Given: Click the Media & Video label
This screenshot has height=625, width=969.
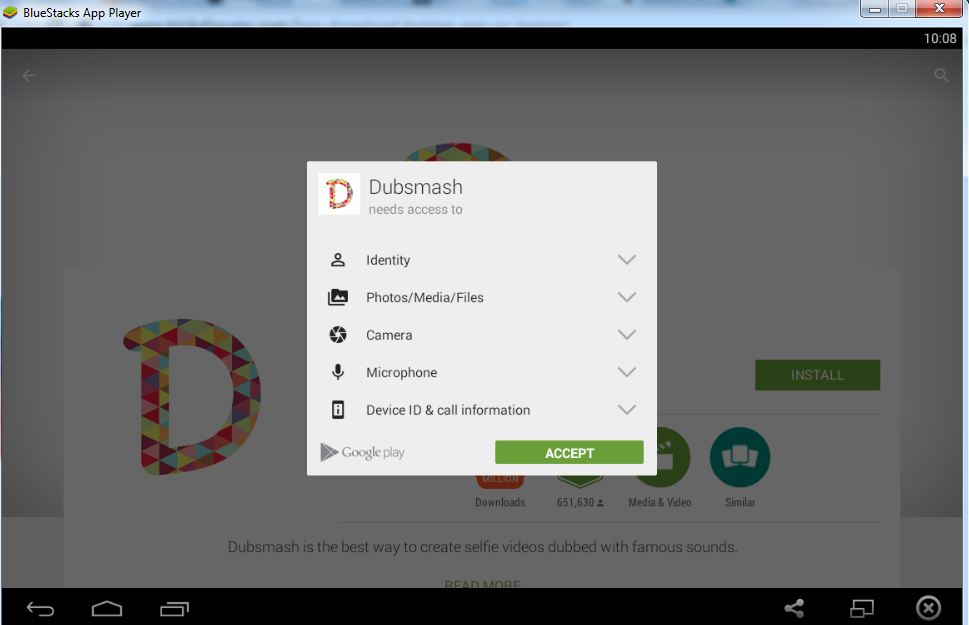Looking at the screenshot, I should click(660, 503).
